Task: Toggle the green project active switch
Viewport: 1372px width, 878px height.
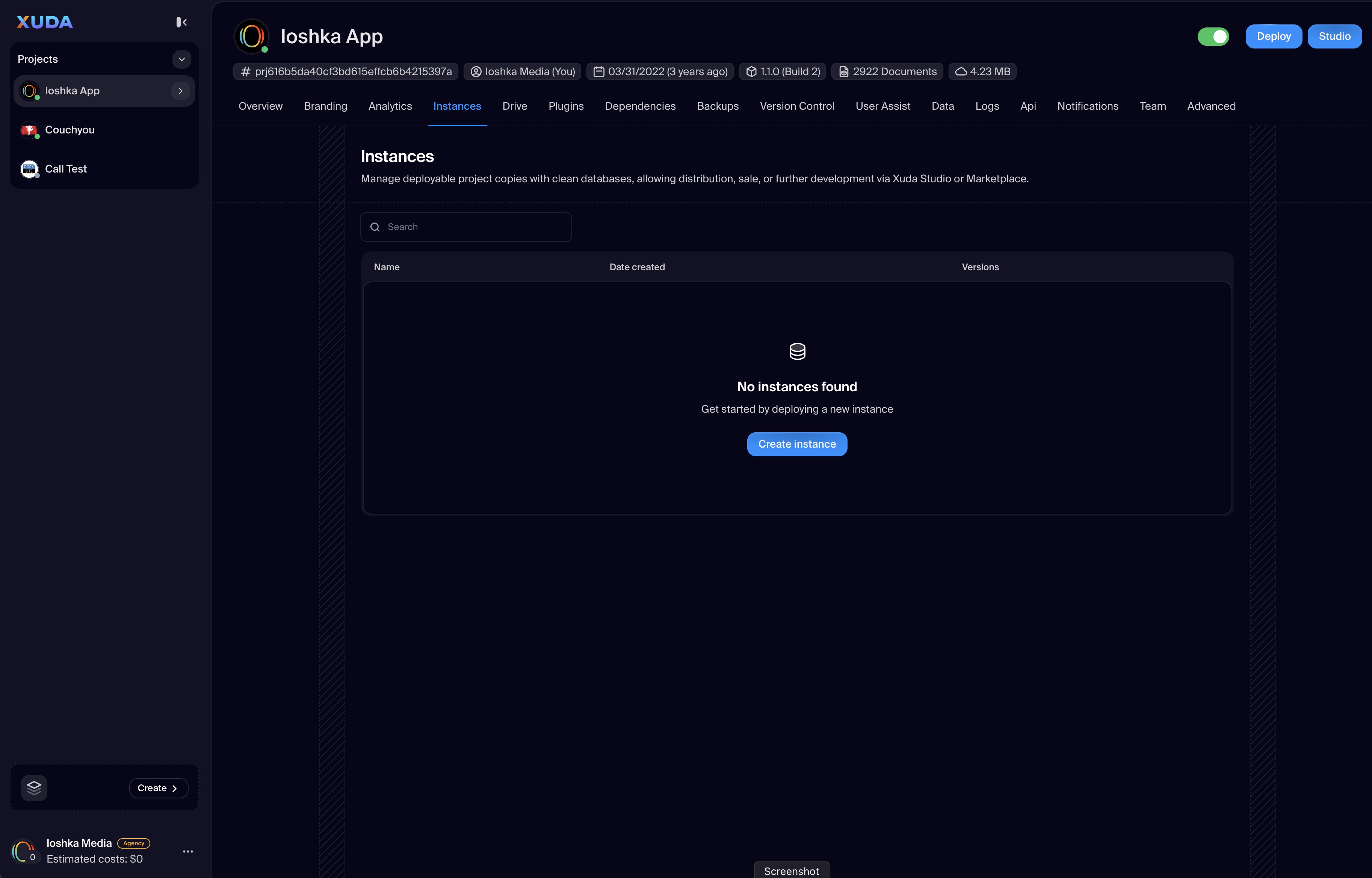Action: [x=1213, y=36]
